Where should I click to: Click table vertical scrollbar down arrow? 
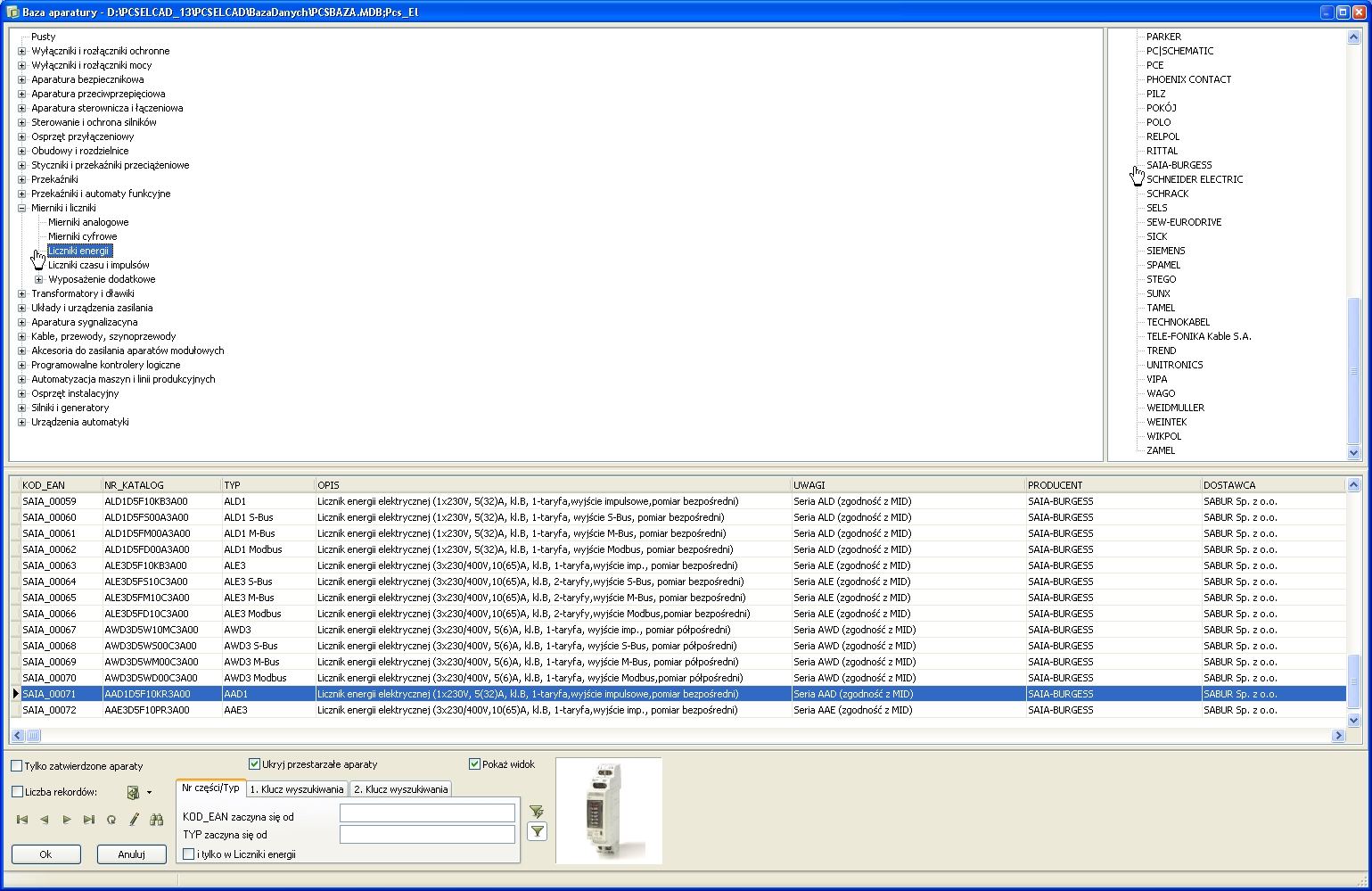pyautogui.click(x=1354, y=721)
